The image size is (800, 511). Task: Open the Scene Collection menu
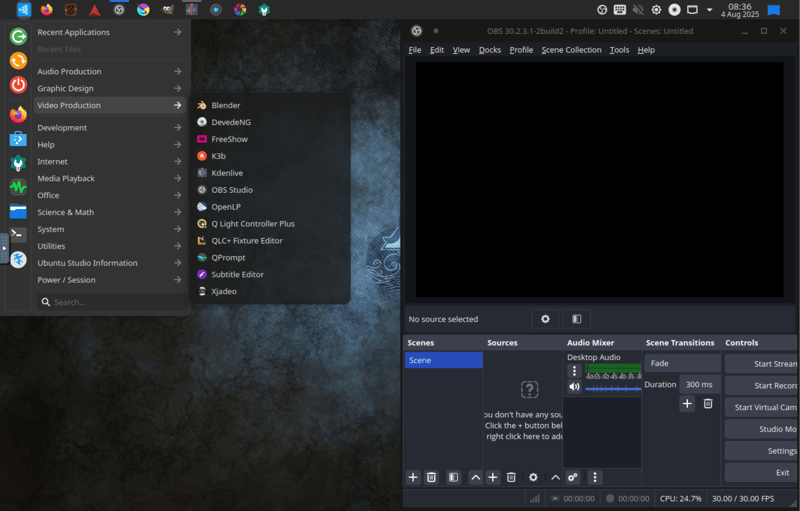click(571, 50)
